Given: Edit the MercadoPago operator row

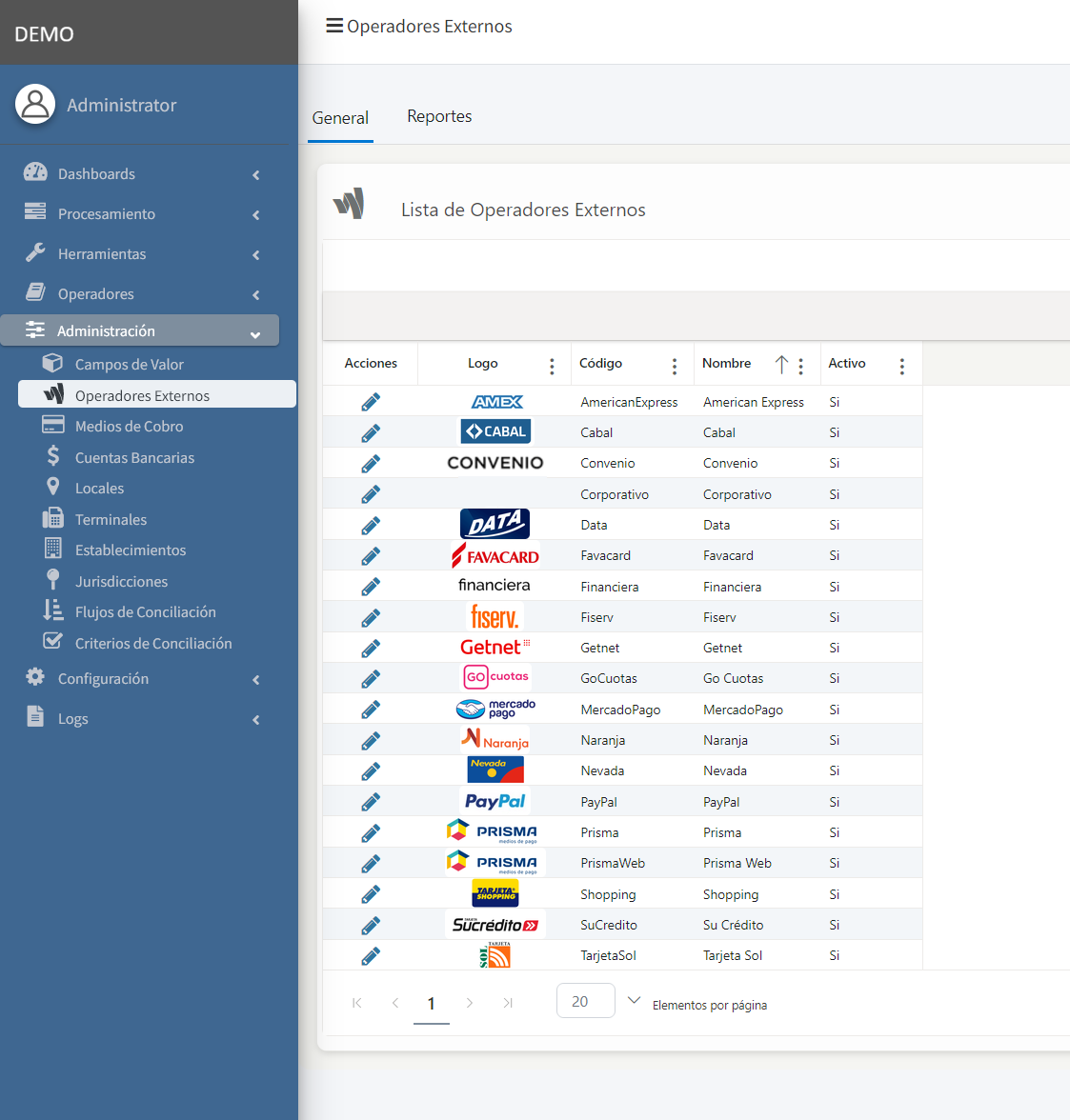Looking at the screenshot, I should click(371, 710).
